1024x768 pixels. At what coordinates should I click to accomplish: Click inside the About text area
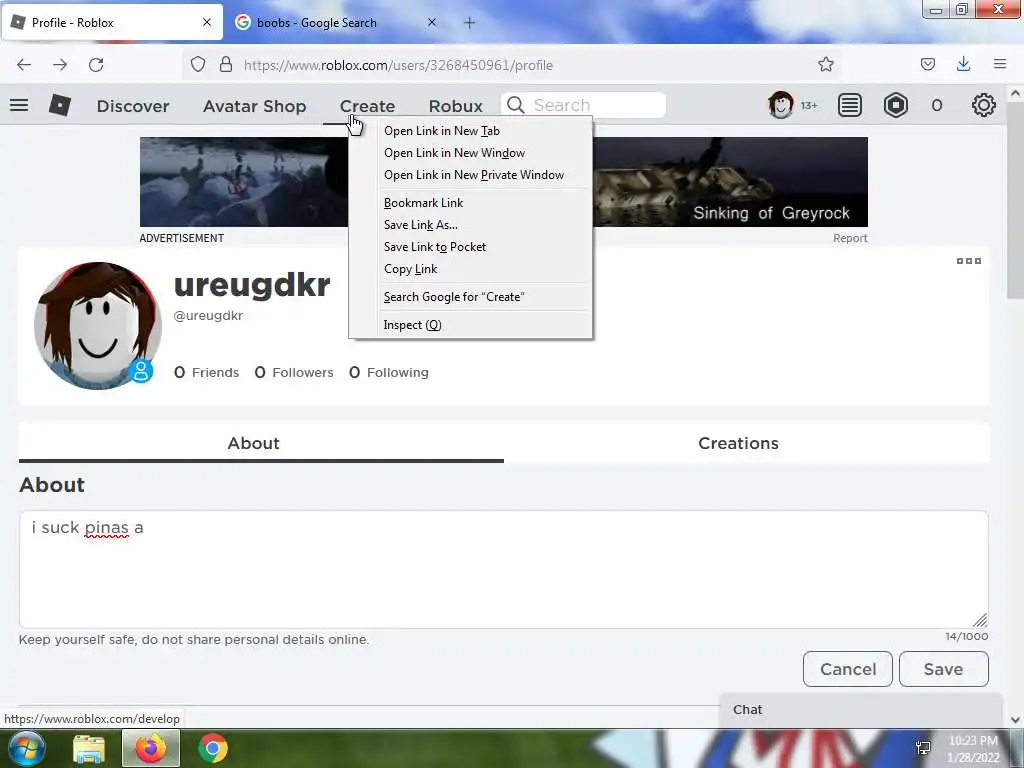tap(504, 569)
